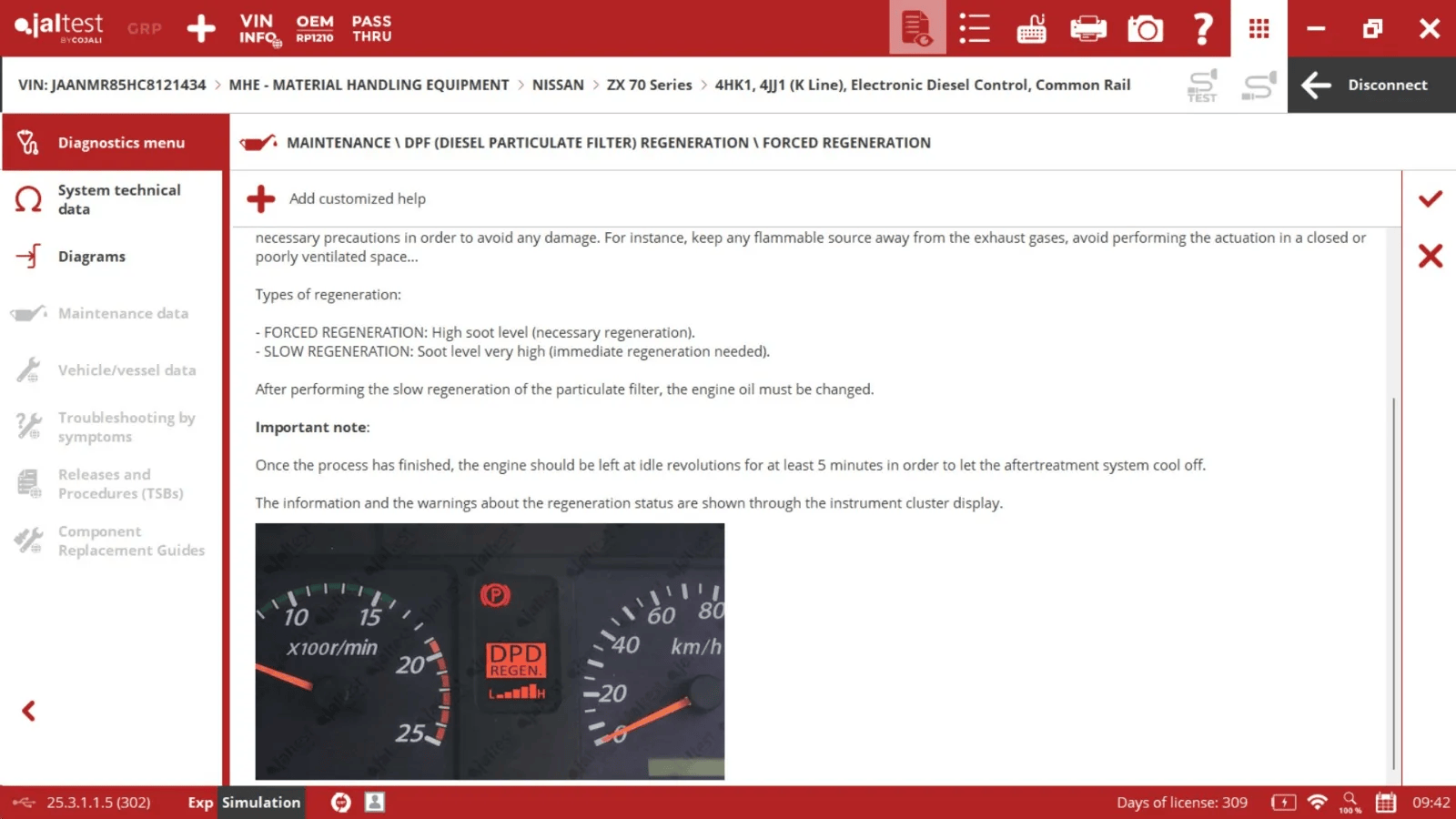Image resolution: width=1456 pixels, height=819 pixels.
Task: Click version 25.3.1.1.5 (302) text
Action: pyautogui.click(x=98, y=803)
